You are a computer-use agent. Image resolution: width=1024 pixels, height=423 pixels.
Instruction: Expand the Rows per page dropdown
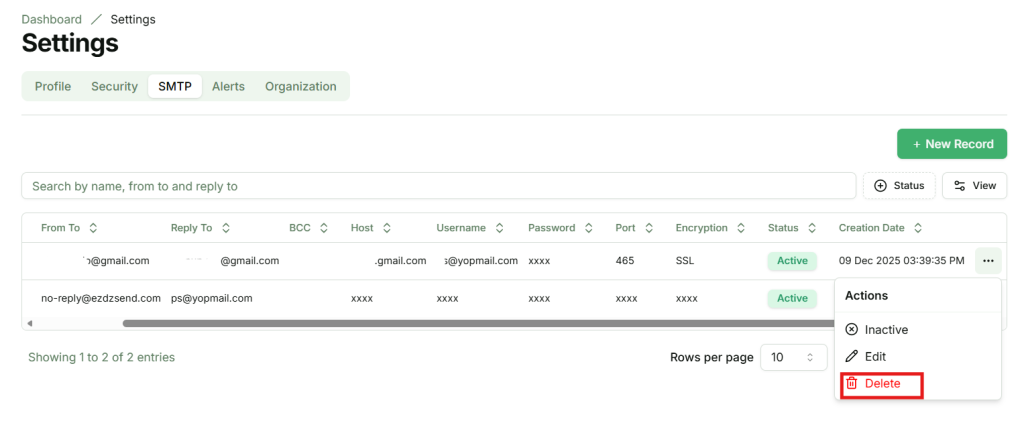point(794,357)
